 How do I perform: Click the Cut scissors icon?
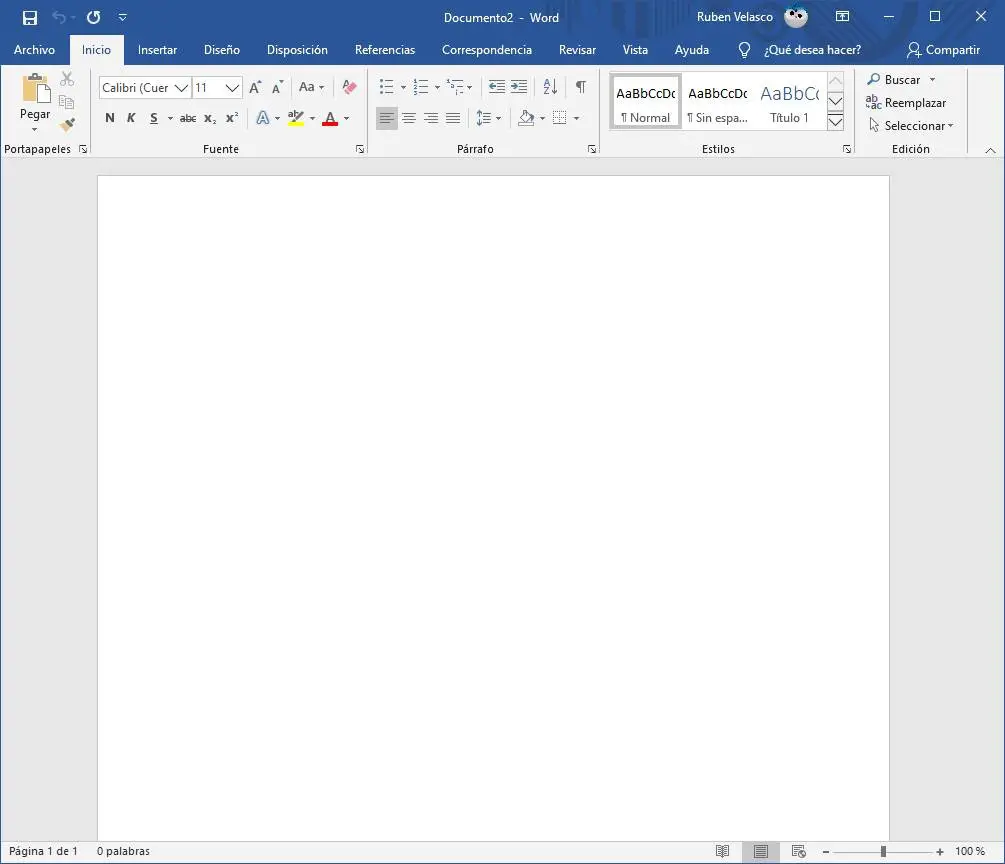coord(67,79)
